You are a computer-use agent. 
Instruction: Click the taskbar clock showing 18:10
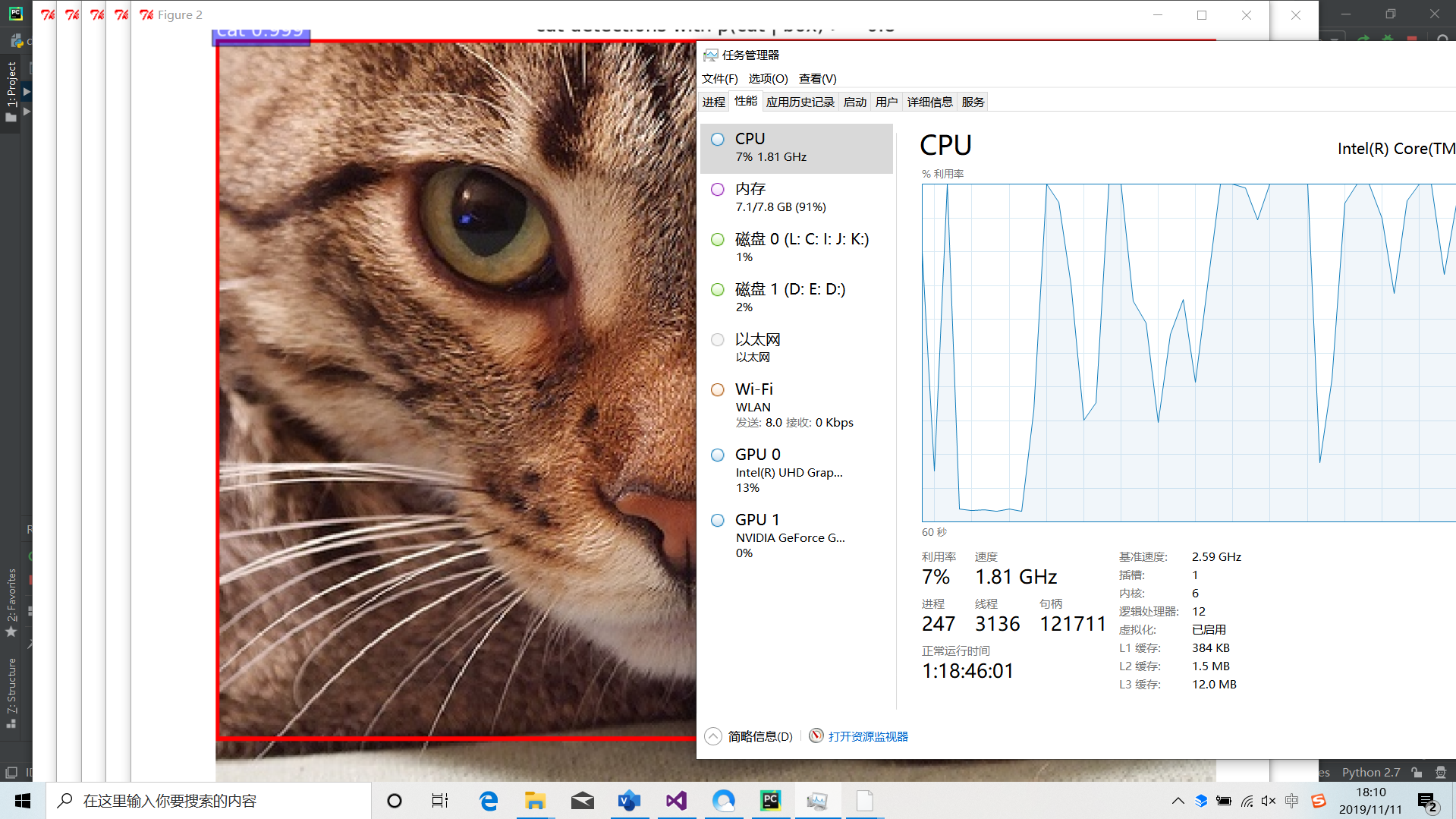1370,801
